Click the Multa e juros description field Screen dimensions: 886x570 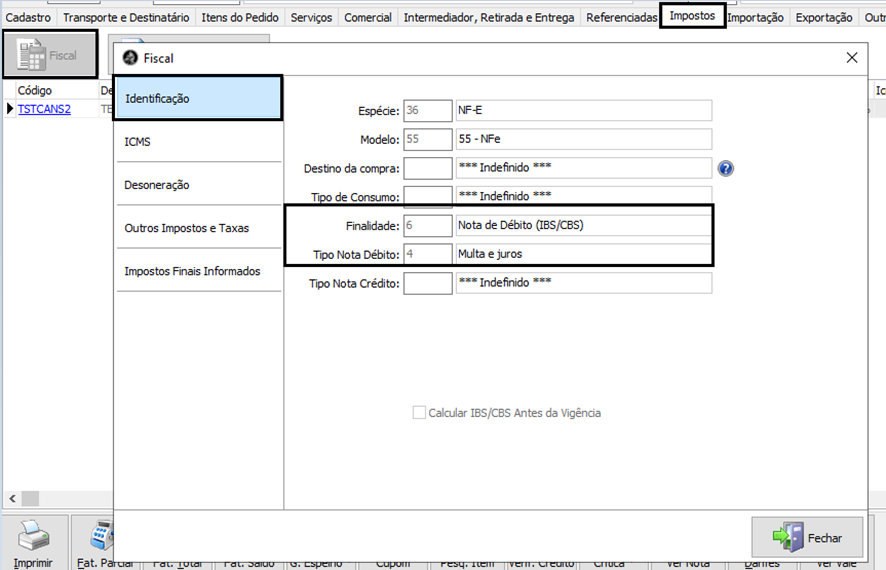coord(584,254)
